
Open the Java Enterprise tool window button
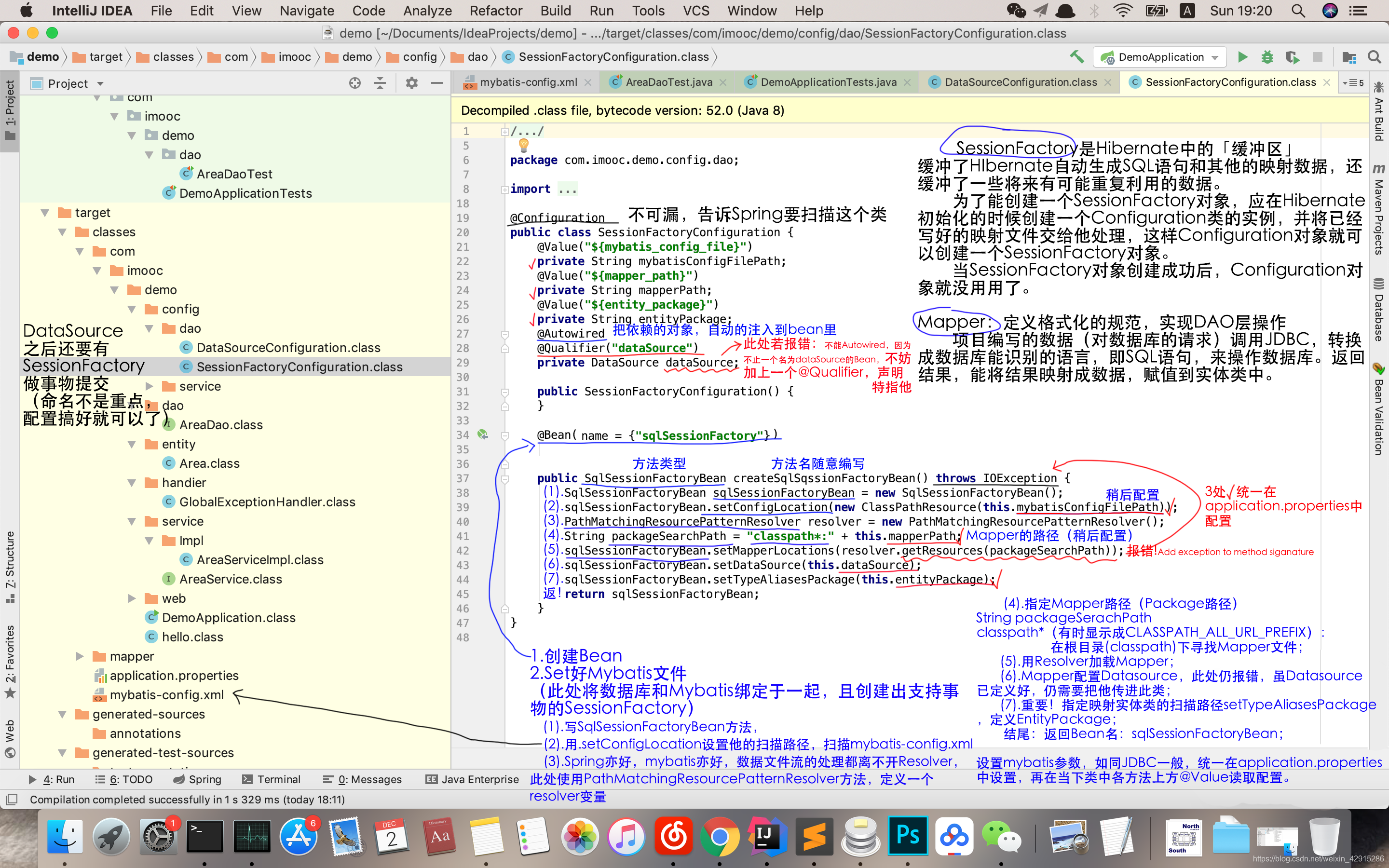pyautogui.click(x=472, y=779)
